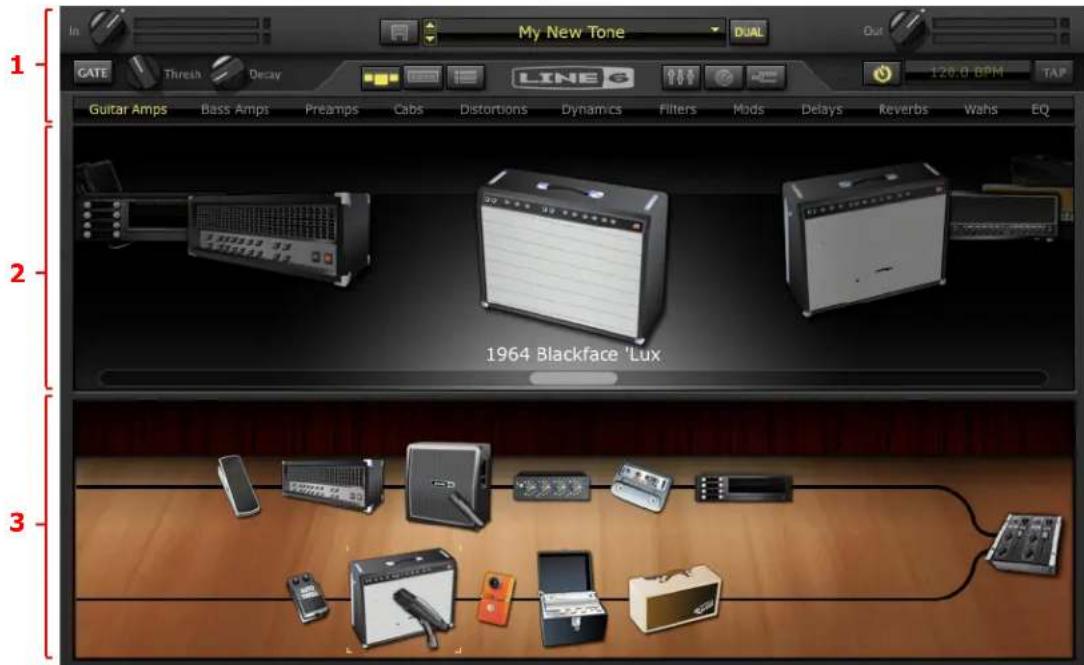1084x665 pixels.
Task: Select the Line 6 cabinet with microphone
Action: (449, 485)
